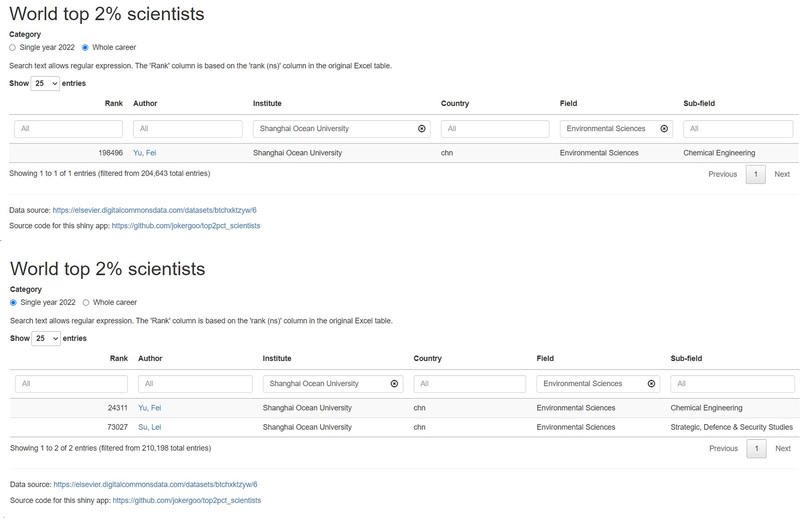
Task: Open author link Su, Lei
Action: pyautogui.click(x=149, y=427)
